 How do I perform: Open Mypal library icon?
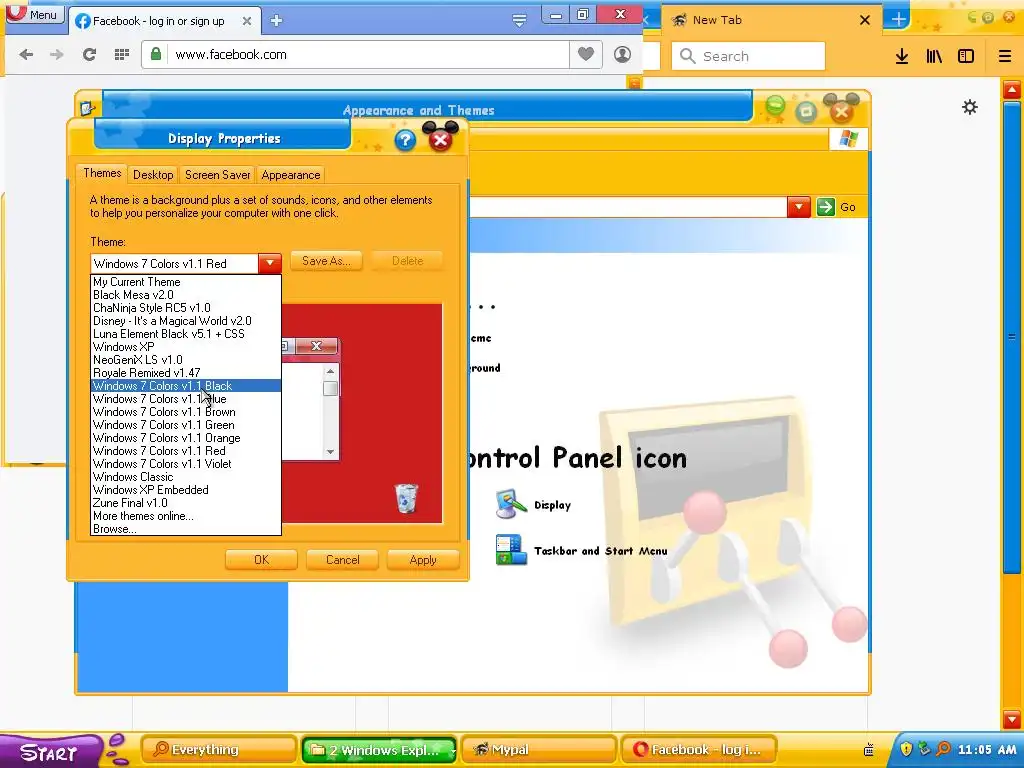tap(934, 56)
